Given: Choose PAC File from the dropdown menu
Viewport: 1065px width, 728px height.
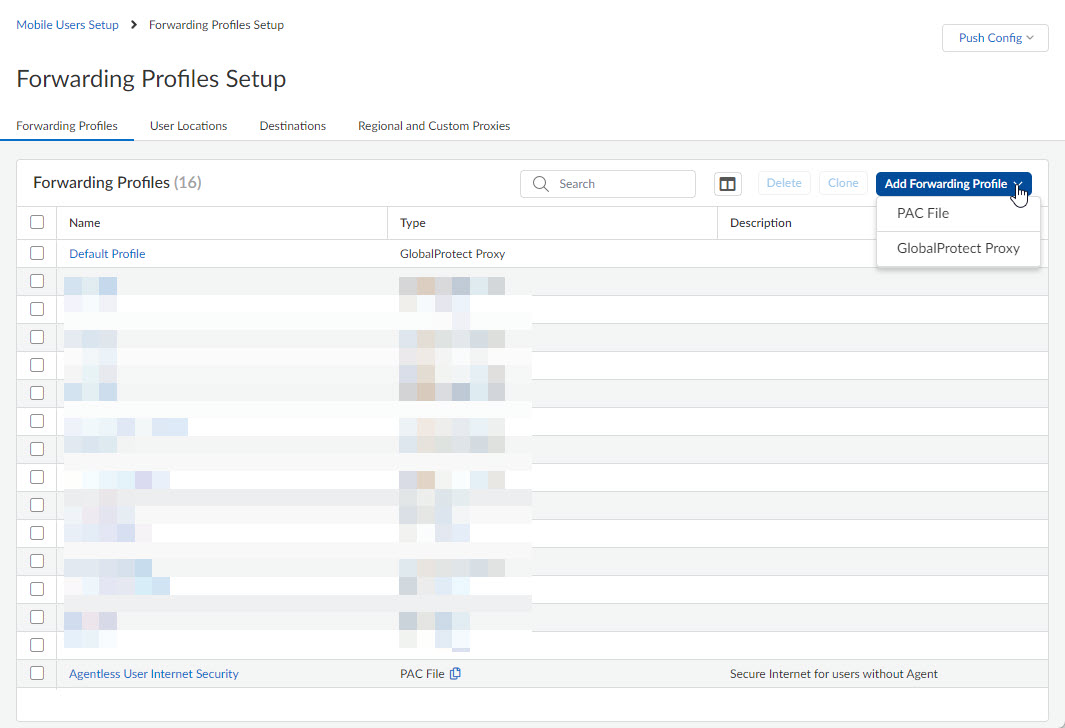Looking at the screenshot, I should tap(923, 213).
